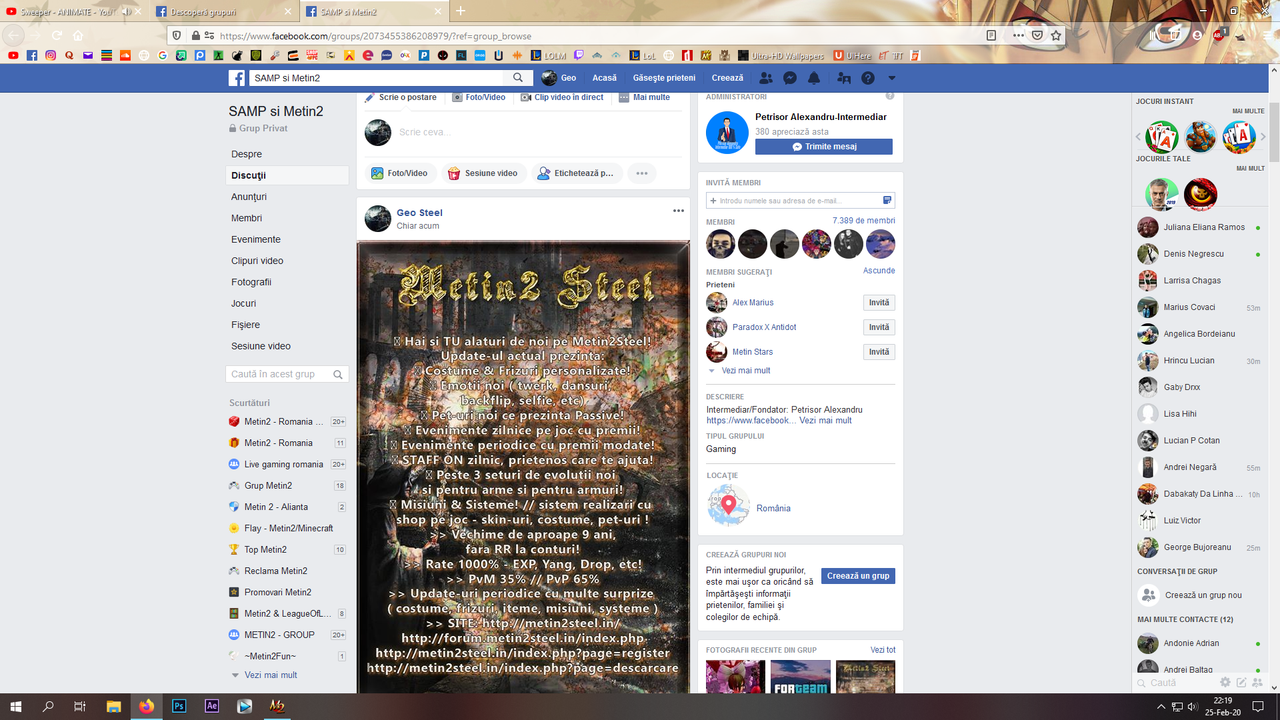Viewport: 1280px width, 720px height.
Task: Go to the browser home page icon
Action: 78,35
